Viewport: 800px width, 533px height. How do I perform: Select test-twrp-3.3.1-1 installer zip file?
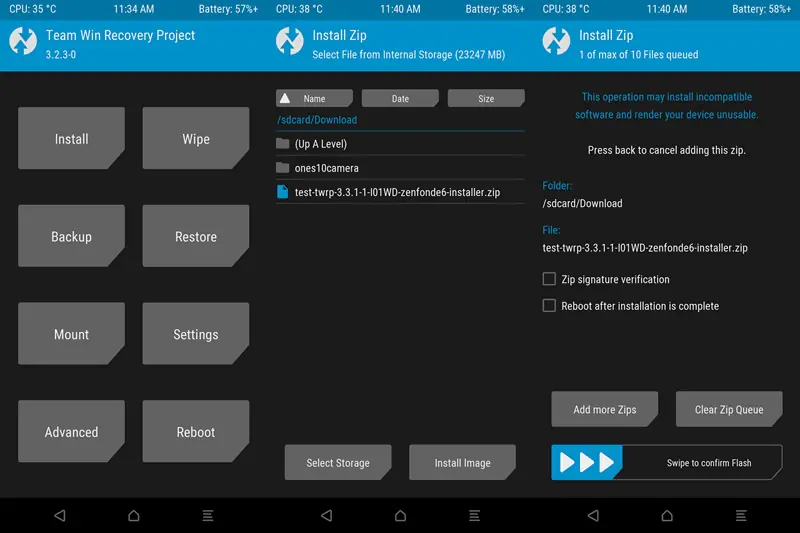pyautogui.click(x=400, y=192)
